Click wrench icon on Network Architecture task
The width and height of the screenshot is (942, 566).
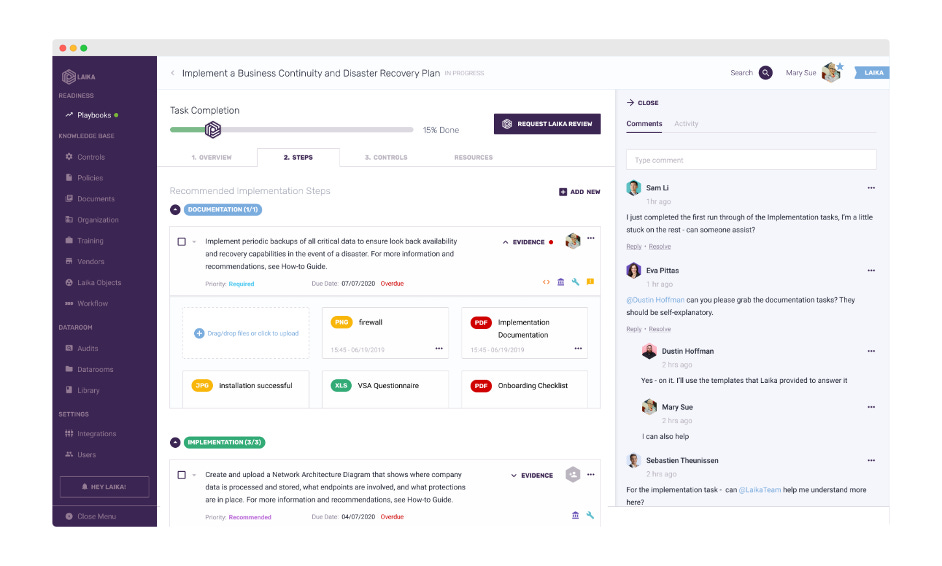(x=590, y=515)
